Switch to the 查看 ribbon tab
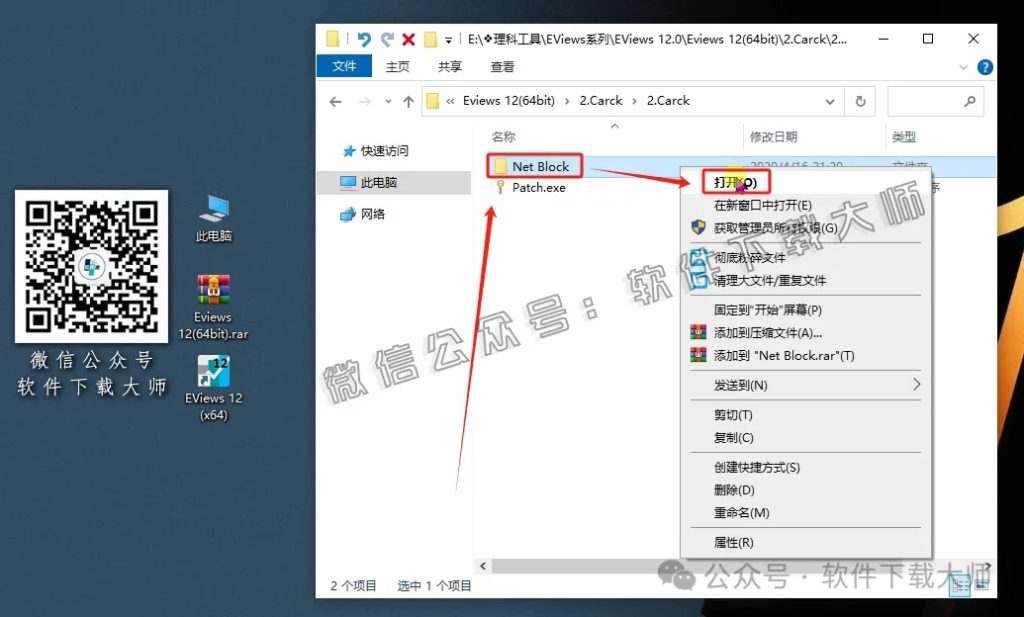The width and height of the screenshot is (1024, 617). (x=502, y=66)
